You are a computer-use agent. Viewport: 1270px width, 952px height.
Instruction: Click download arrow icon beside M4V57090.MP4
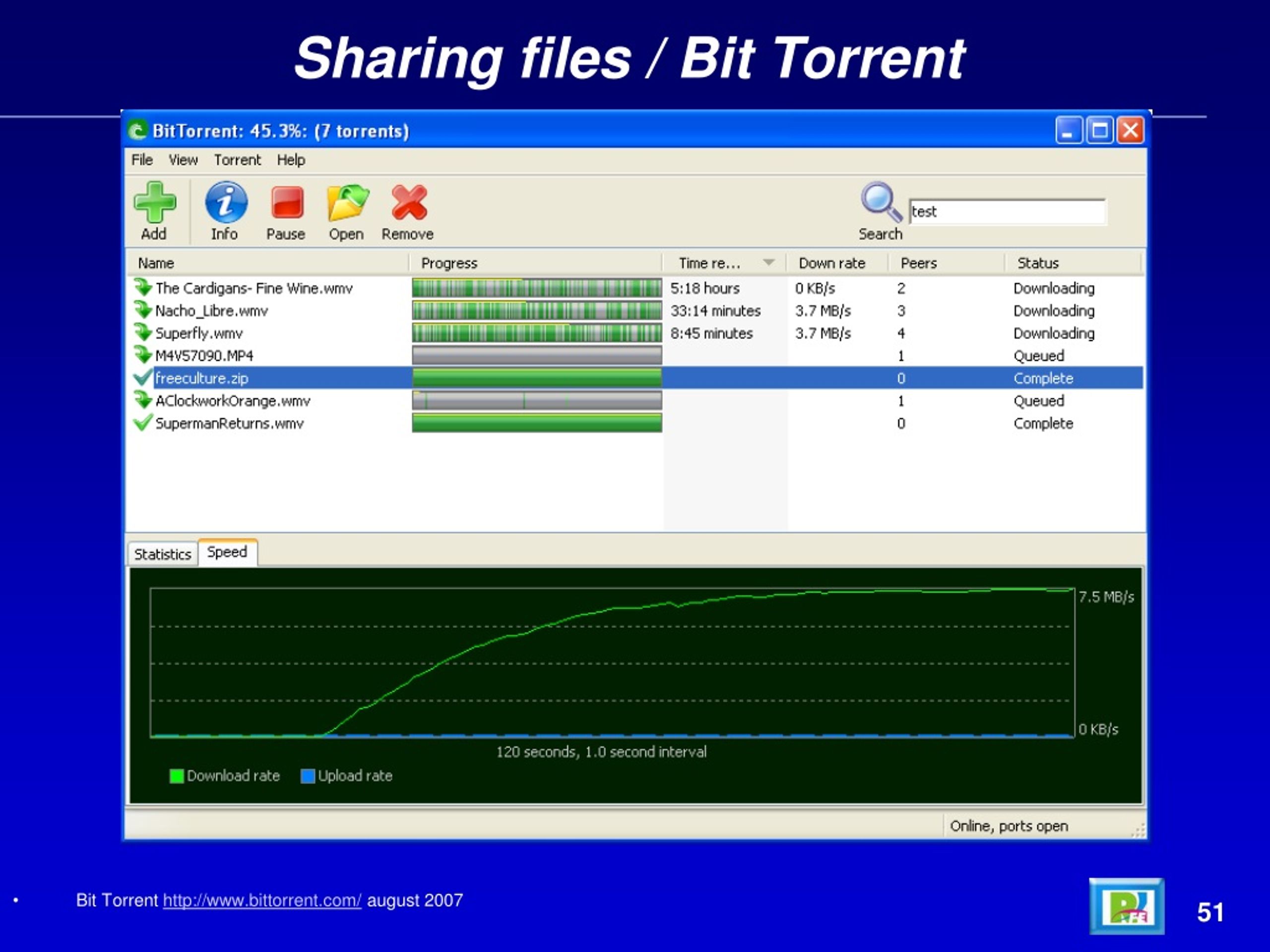tap(142, 355)
